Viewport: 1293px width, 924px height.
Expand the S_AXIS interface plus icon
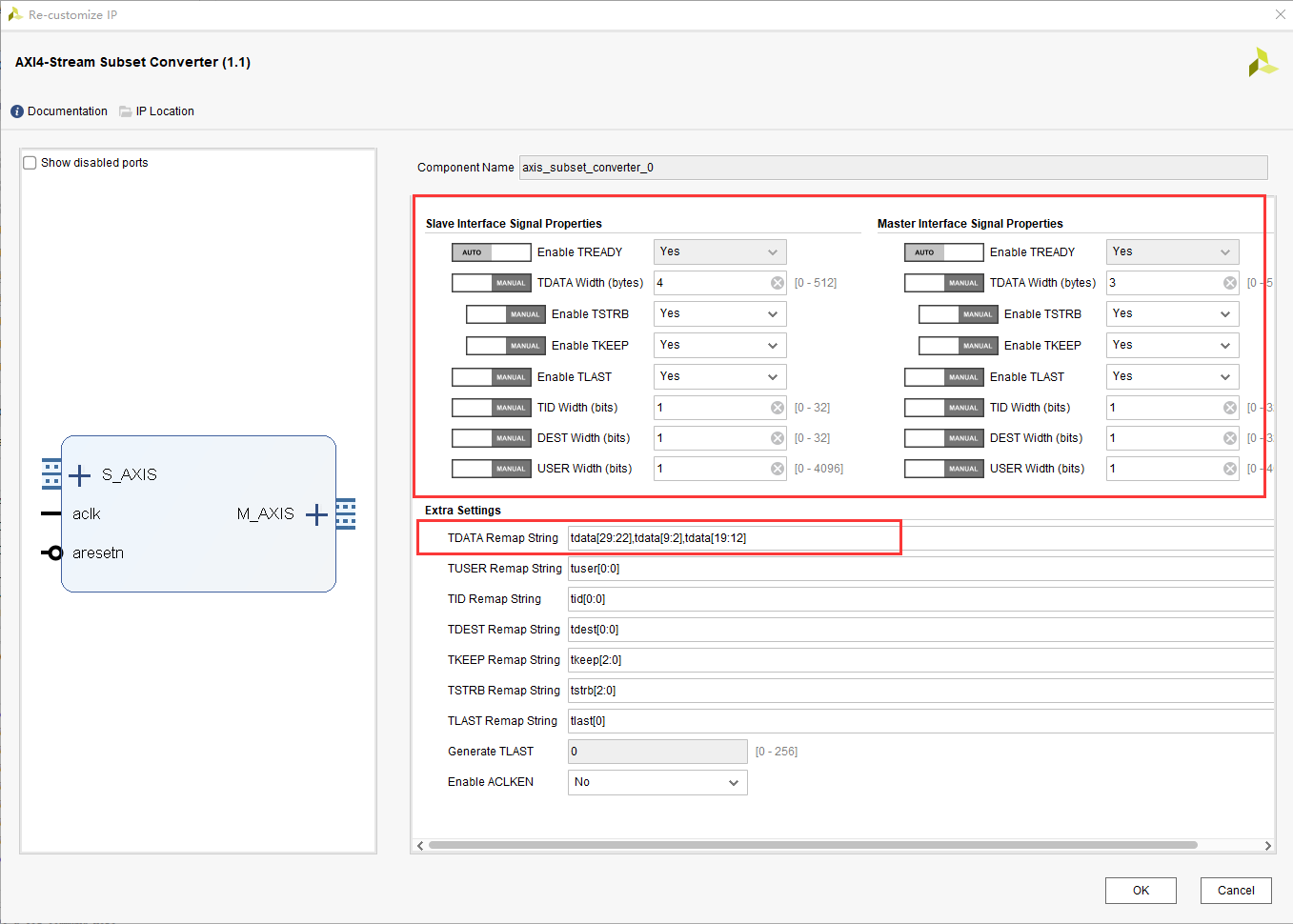click(x=80, y=474)
